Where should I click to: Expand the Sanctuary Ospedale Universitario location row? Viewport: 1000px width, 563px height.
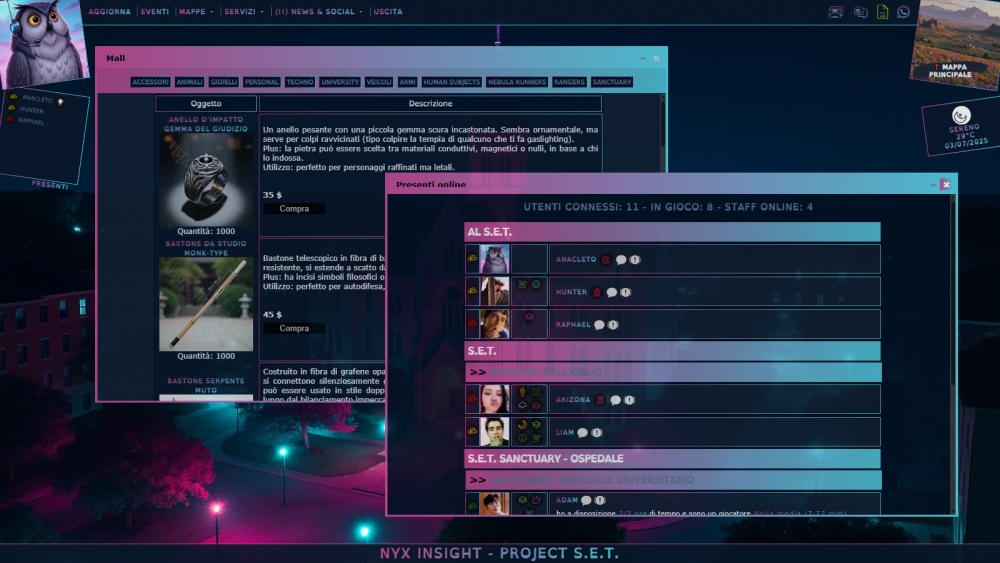673,479
